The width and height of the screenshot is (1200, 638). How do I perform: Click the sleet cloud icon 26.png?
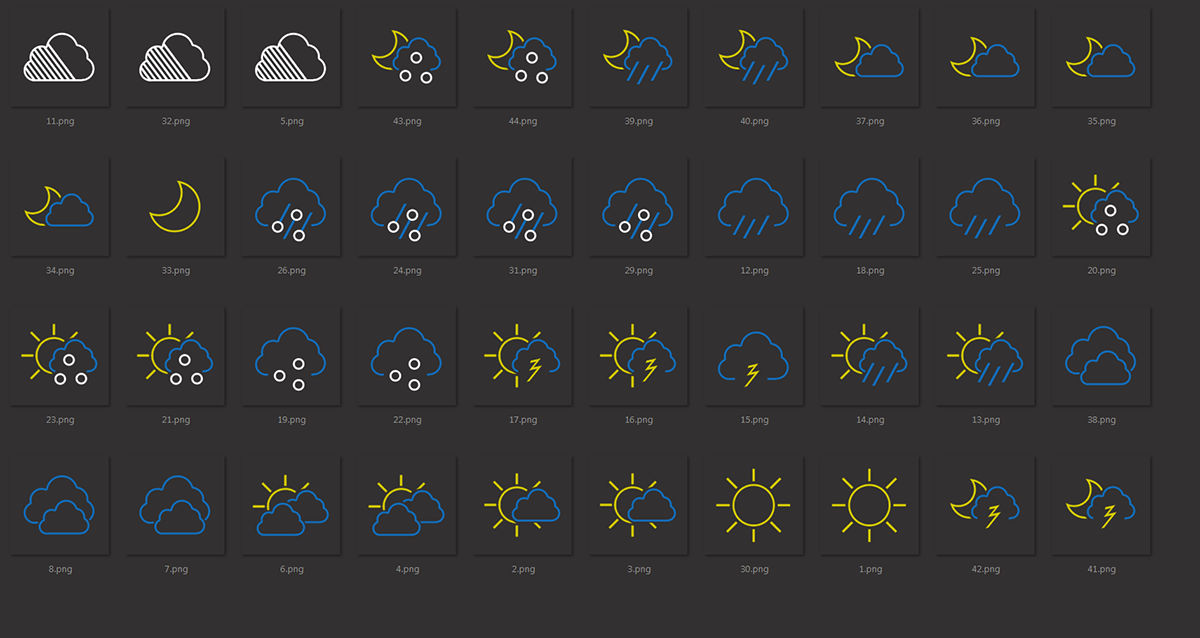click(291, 206)
